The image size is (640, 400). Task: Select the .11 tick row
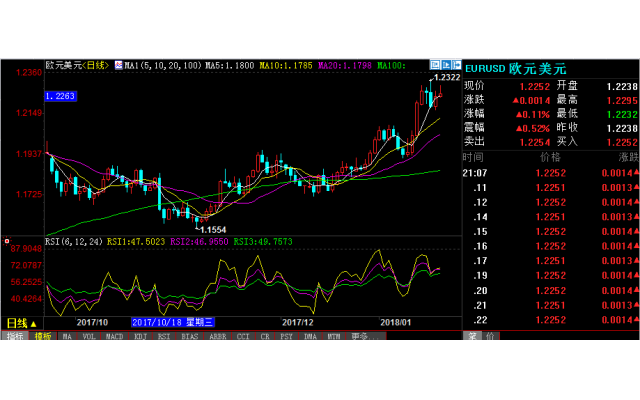pos(551,188)
